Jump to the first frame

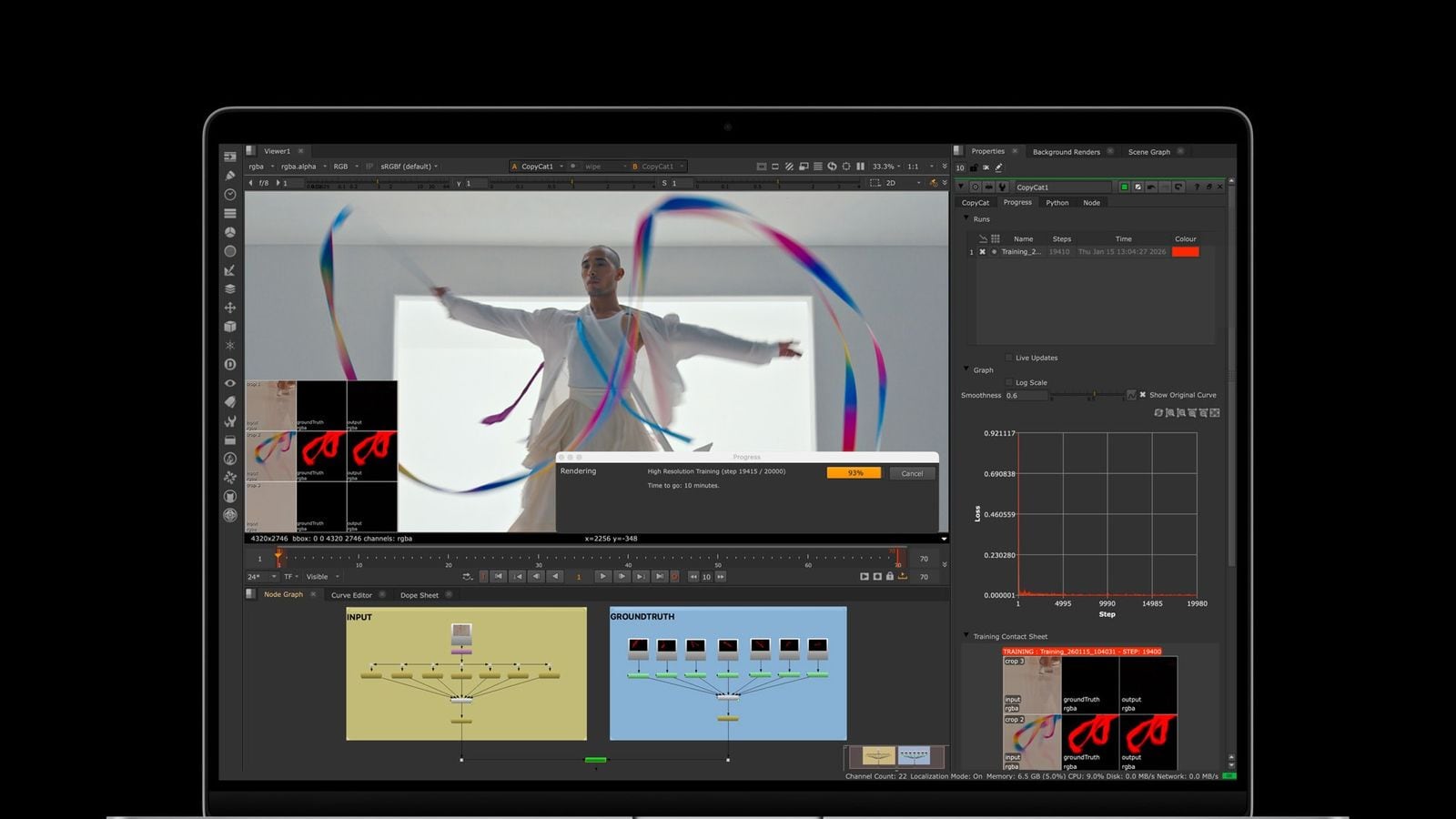tap(498, 576)
